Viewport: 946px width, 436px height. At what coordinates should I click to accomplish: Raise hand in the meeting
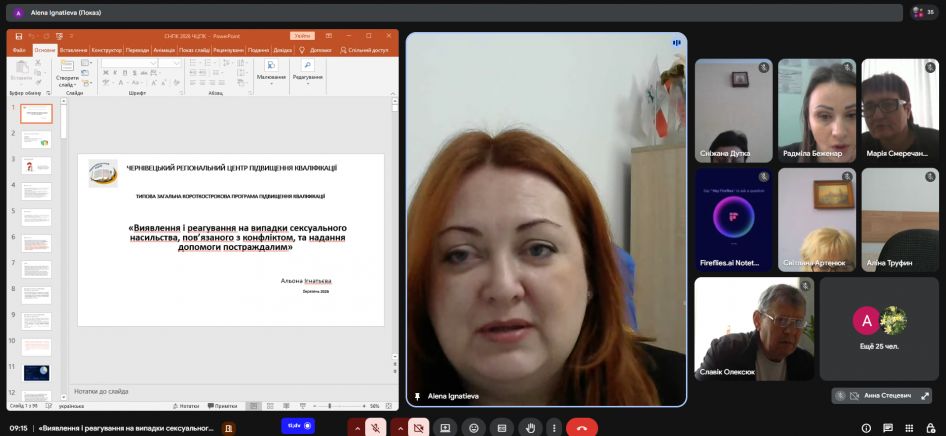click(530, 427)
